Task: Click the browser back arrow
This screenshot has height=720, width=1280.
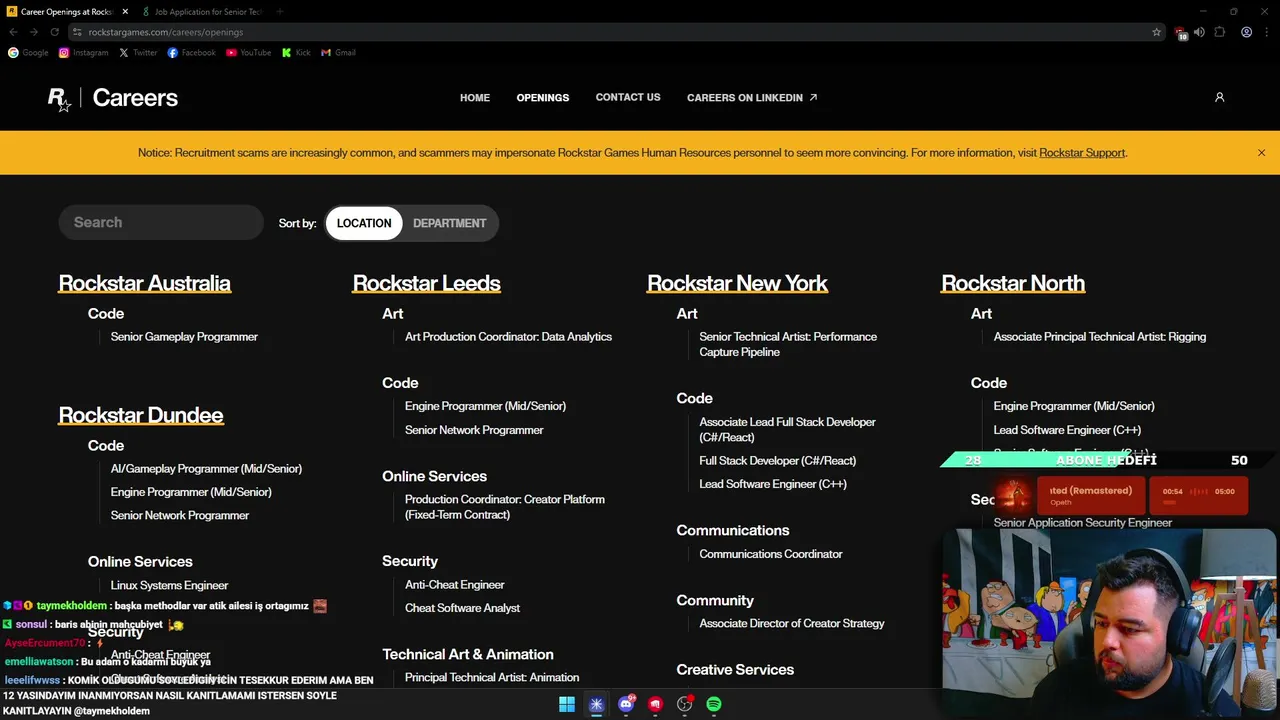Action: 13,32
